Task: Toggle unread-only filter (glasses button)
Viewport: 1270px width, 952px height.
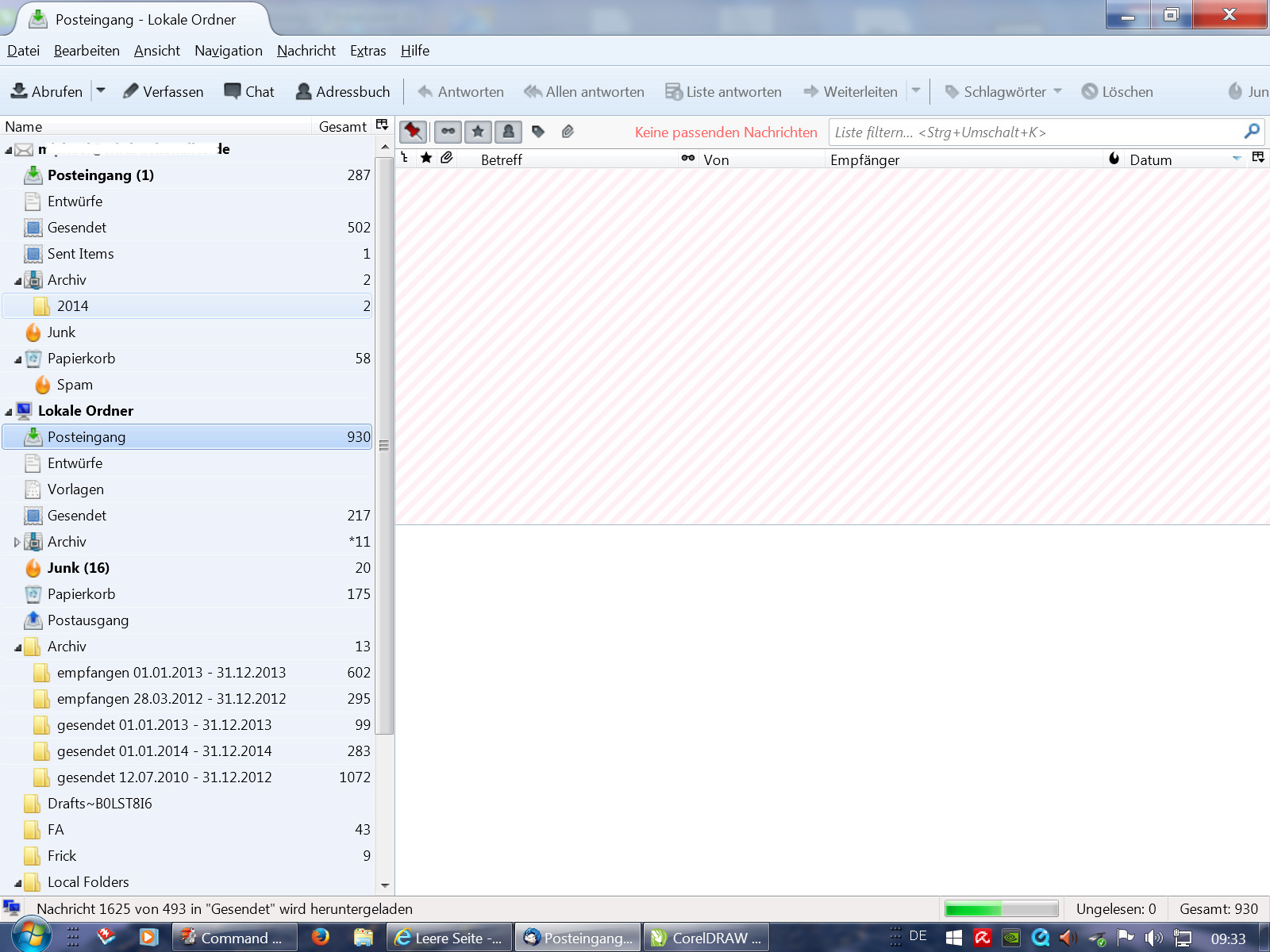Action: (448, 132)
